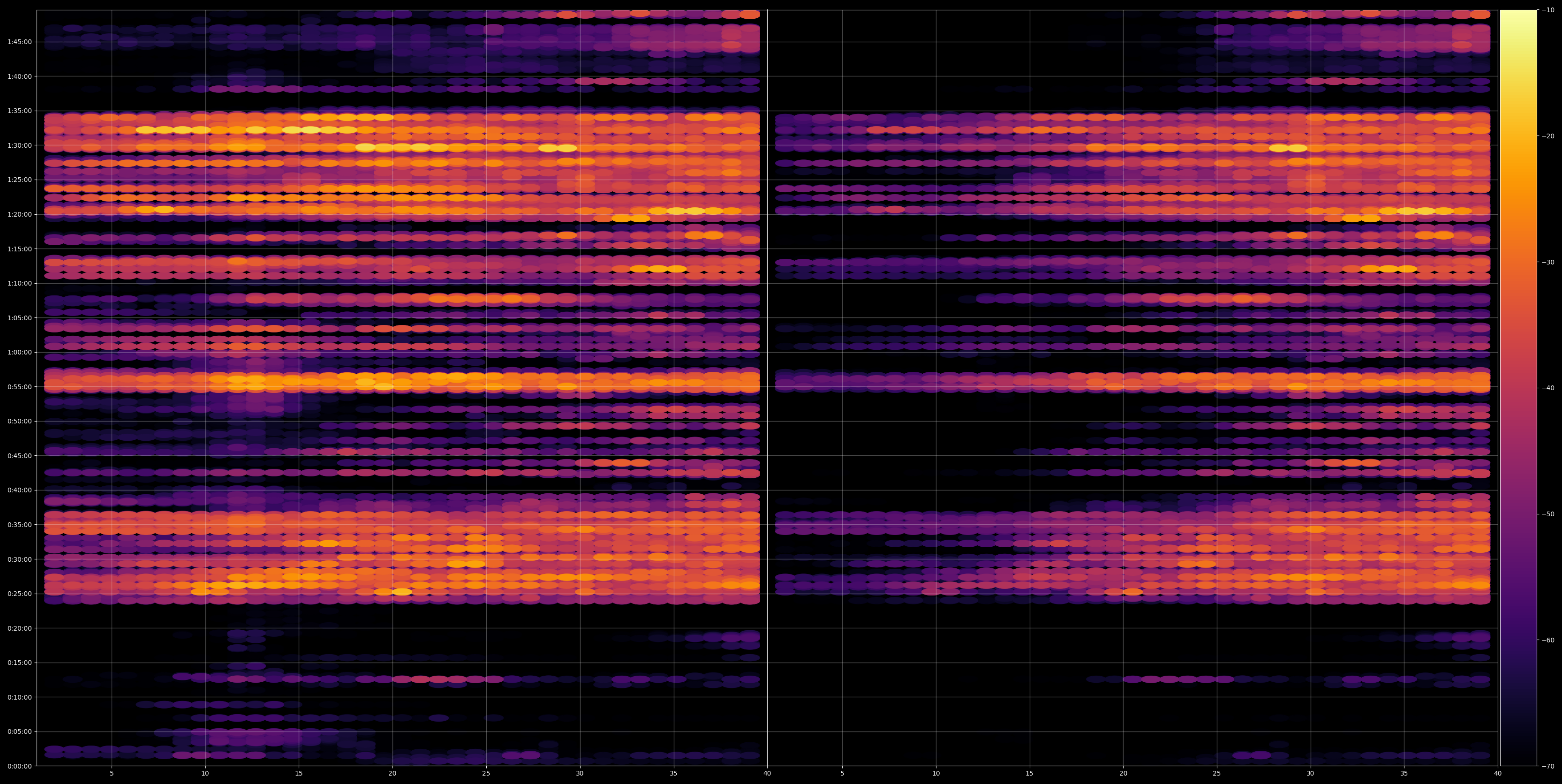
Task: Select the 0:40:00 y-axis time label
Action: pos(19,490)
